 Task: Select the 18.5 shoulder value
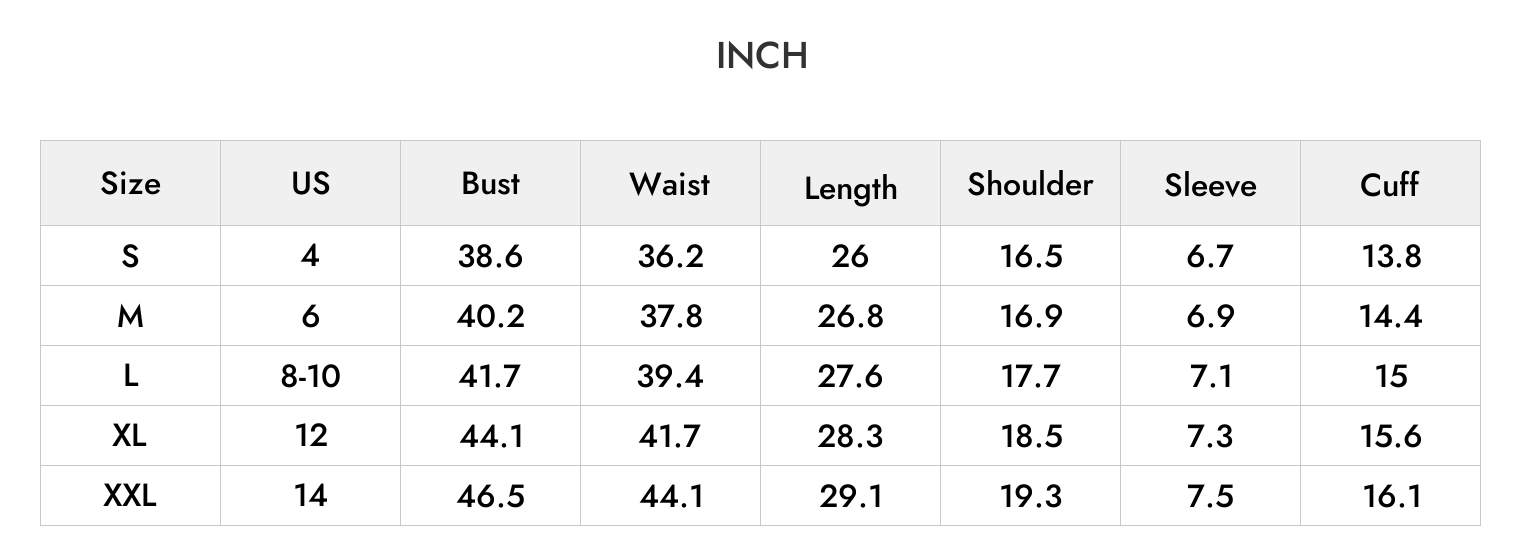(1031, 436)
